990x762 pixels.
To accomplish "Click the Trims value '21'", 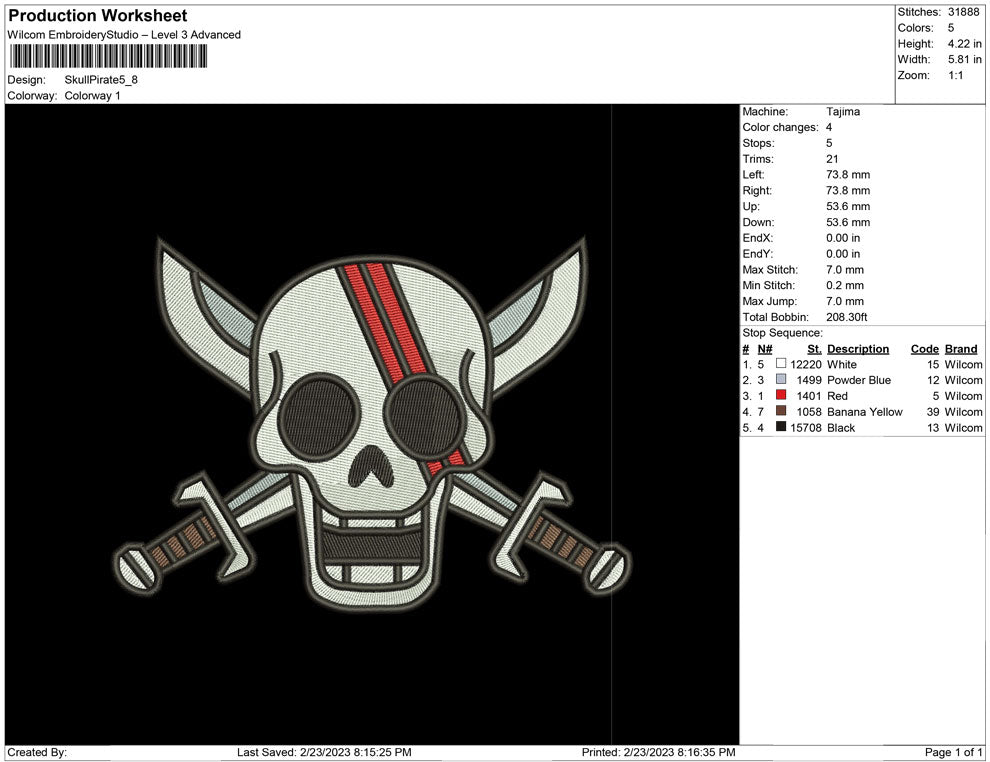I will click(832, 159).
